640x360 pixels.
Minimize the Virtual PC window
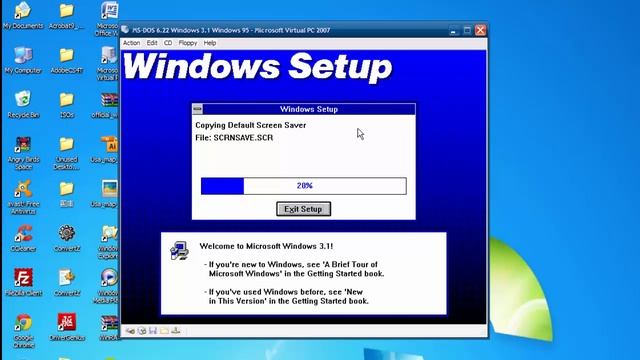click(x=453, y=30)
